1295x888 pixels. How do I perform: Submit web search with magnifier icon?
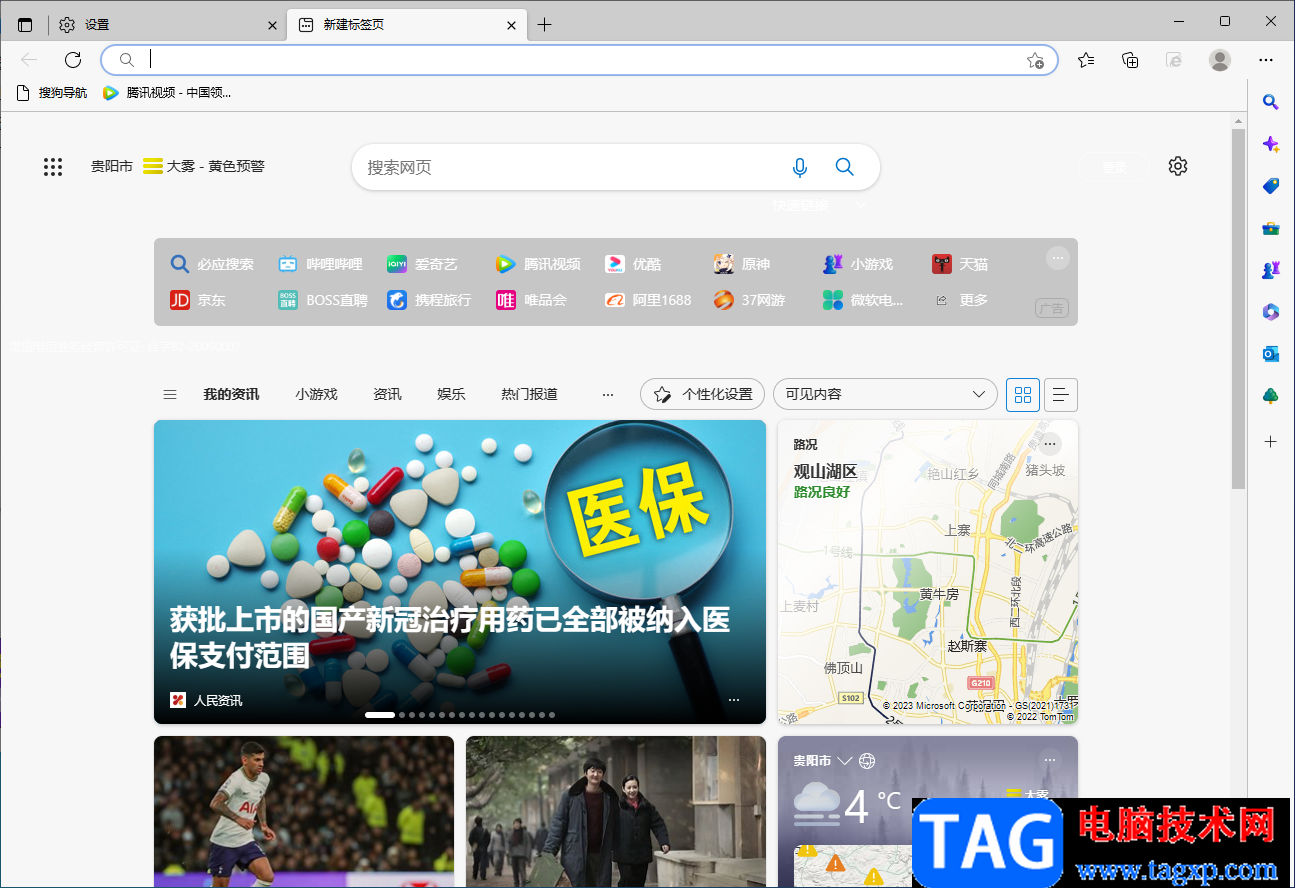tap(845, 167)
